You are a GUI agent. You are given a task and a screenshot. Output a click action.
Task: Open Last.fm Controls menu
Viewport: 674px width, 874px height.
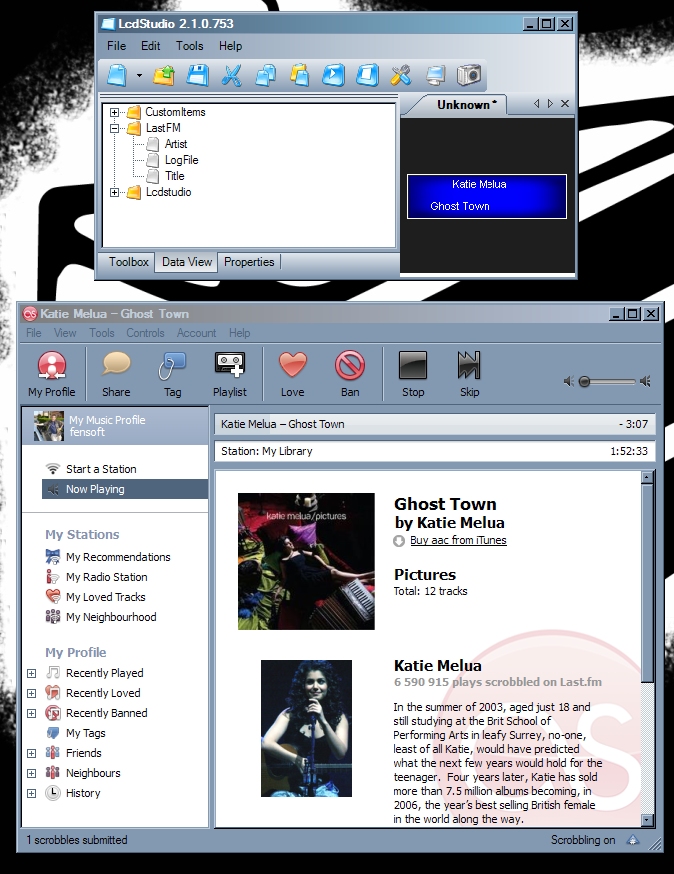coord(145,333)
